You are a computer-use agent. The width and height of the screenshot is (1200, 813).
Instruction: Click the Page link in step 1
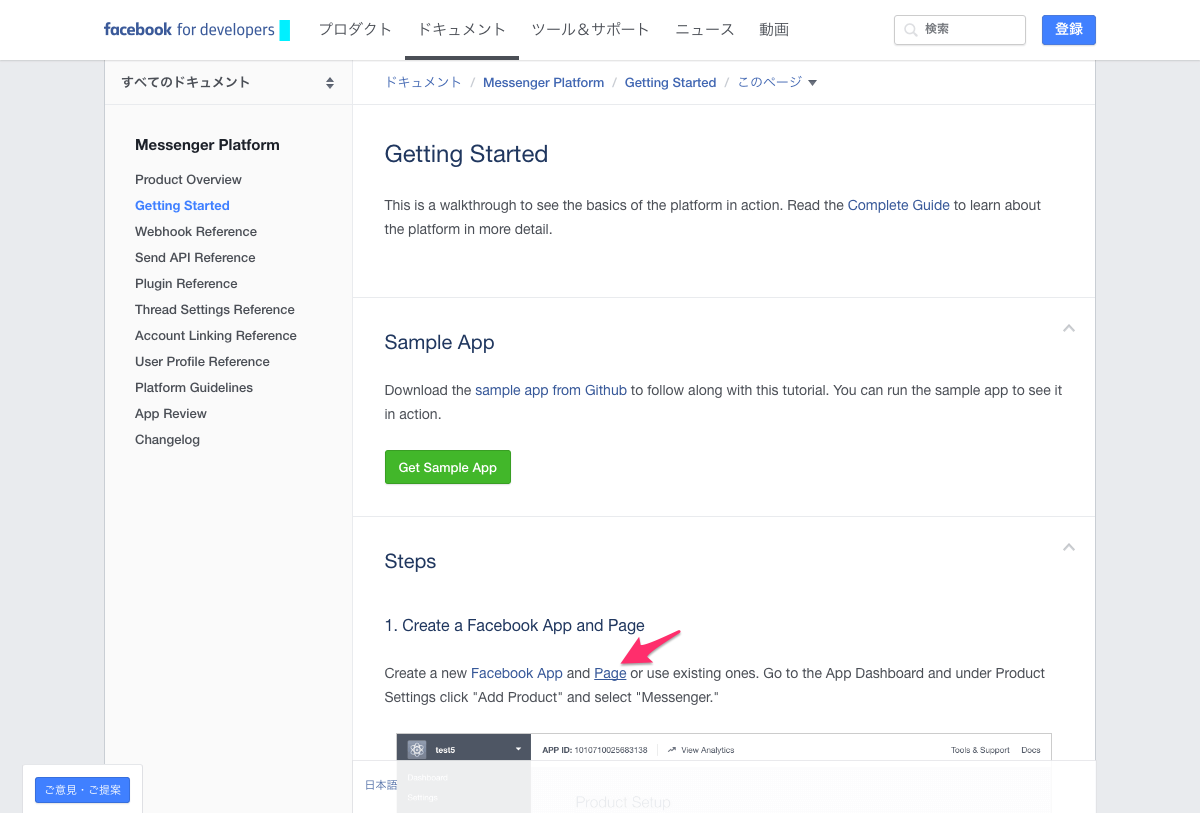click(610, 673)
